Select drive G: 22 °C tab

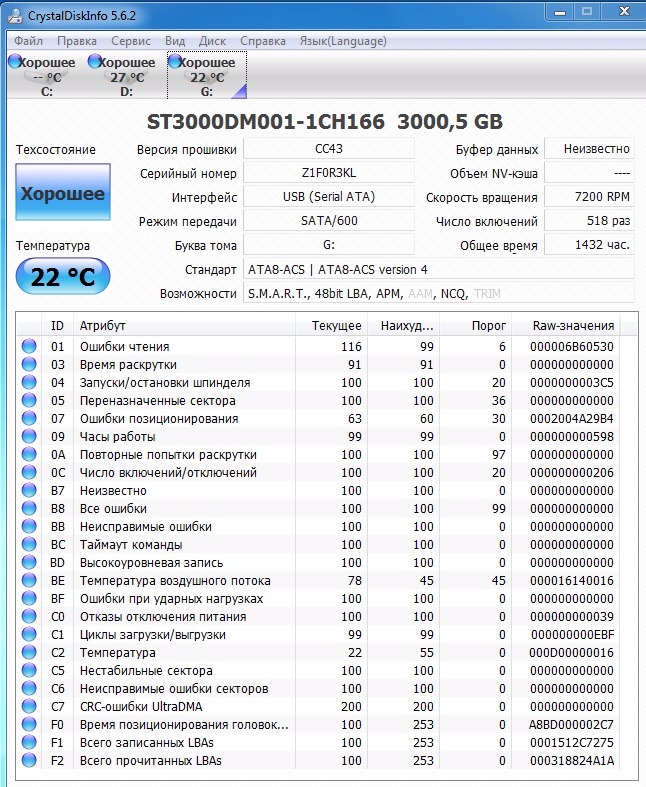coord(207,75)
